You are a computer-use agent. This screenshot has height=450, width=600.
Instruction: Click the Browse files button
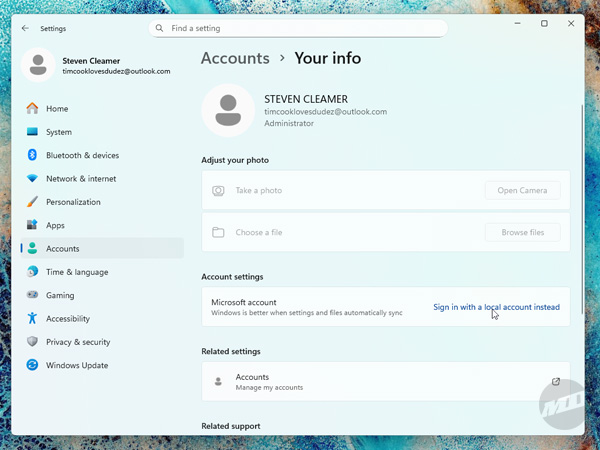pyautogui.click(x=522, y=232)
